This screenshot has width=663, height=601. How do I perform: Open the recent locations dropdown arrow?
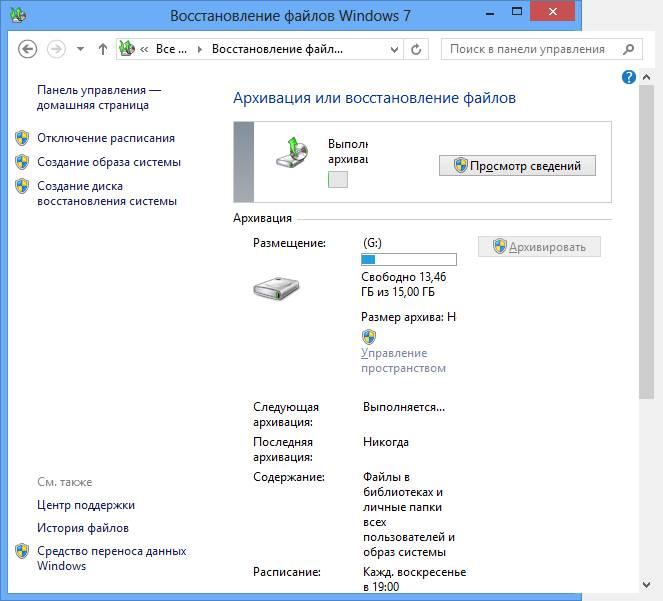[80, 49]
